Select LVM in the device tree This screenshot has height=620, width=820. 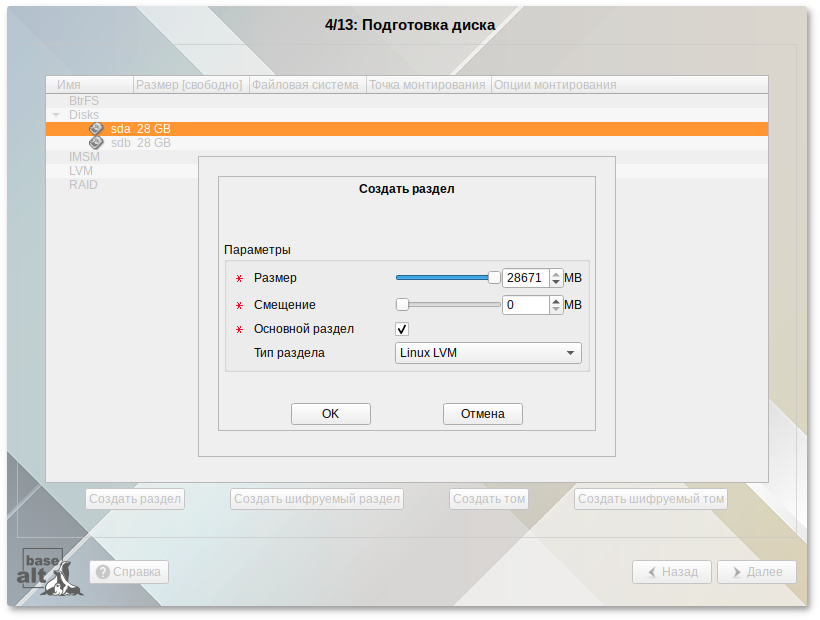(x=81, y=170)
